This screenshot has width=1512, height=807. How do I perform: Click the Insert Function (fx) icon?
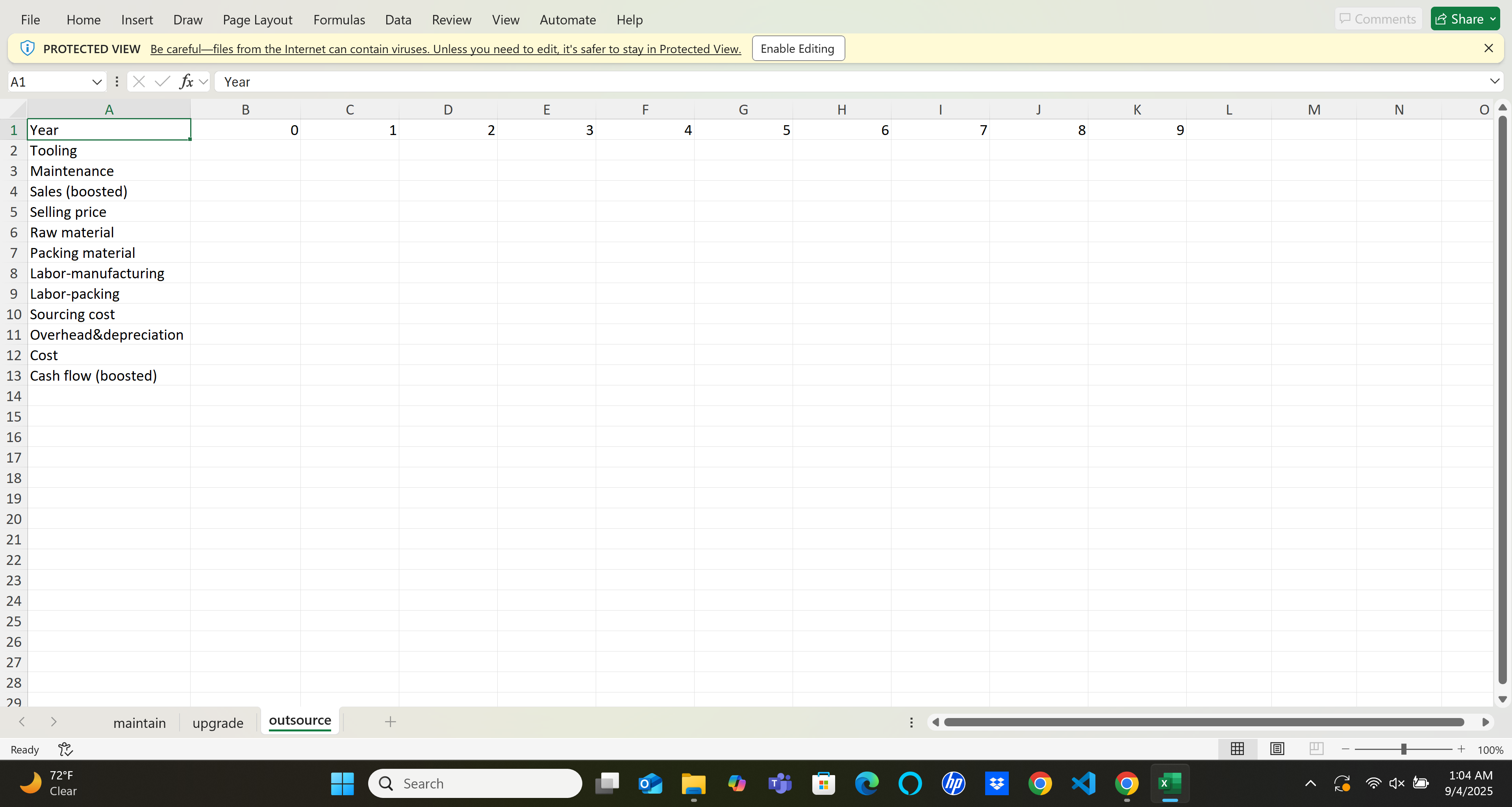coord(187,81)
